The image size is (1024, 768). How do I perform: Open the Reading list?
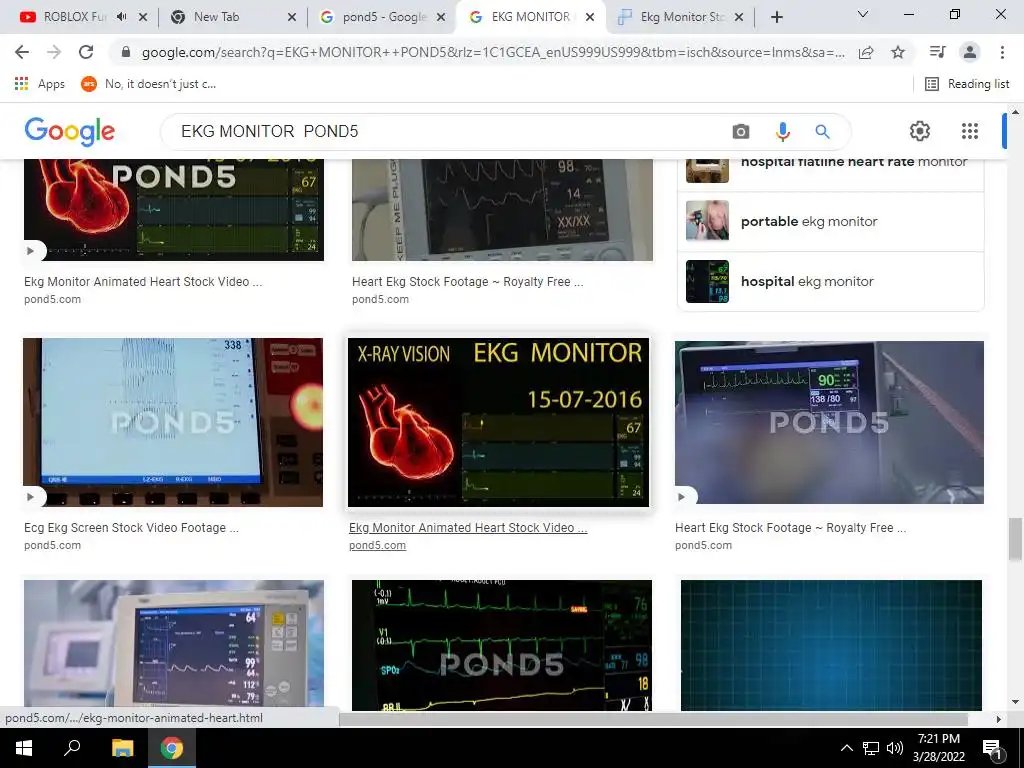pyautogui.click(x=967, y=84)
